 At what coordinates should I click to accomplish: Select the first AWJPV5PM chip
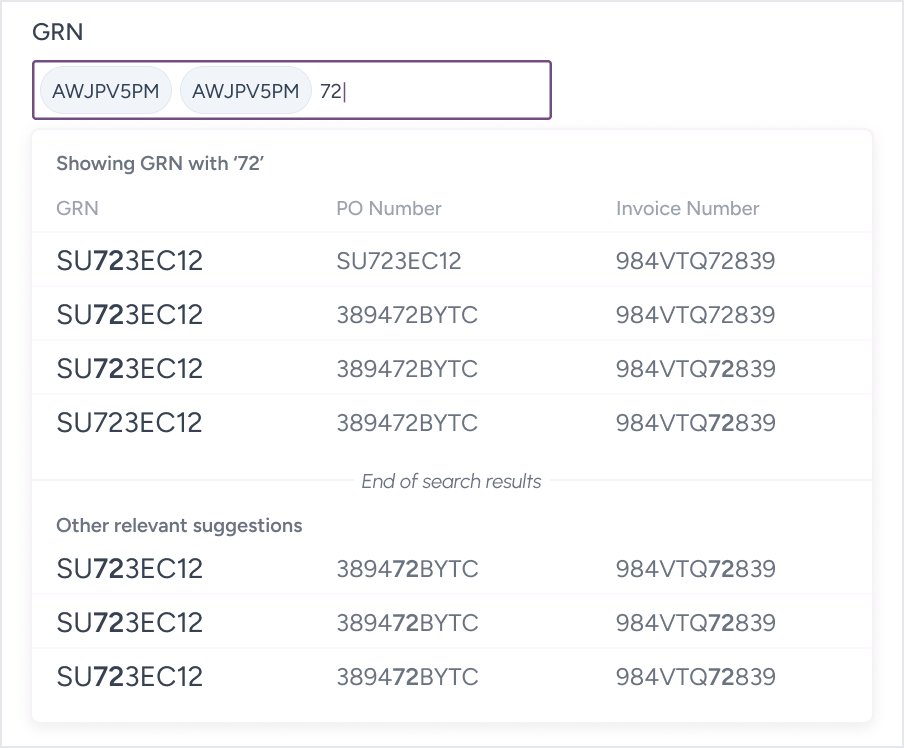coord(106,91)
